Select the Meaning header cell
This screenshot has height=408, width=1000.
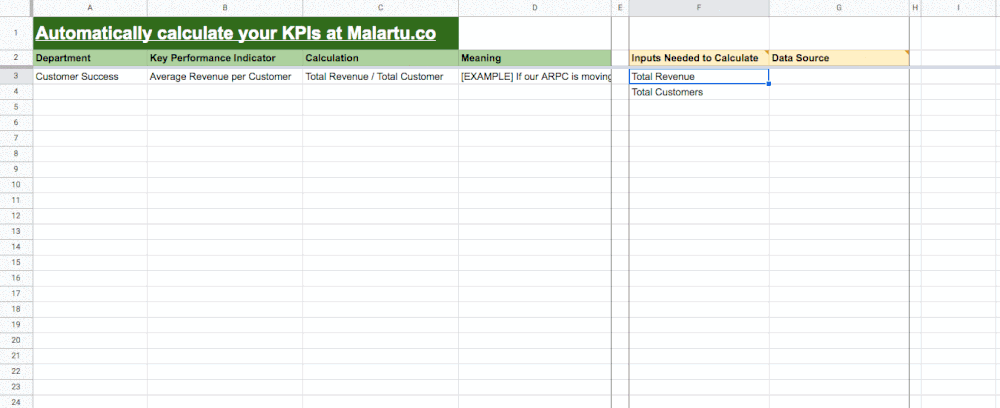pyautogui.click(x=535, y=58)
